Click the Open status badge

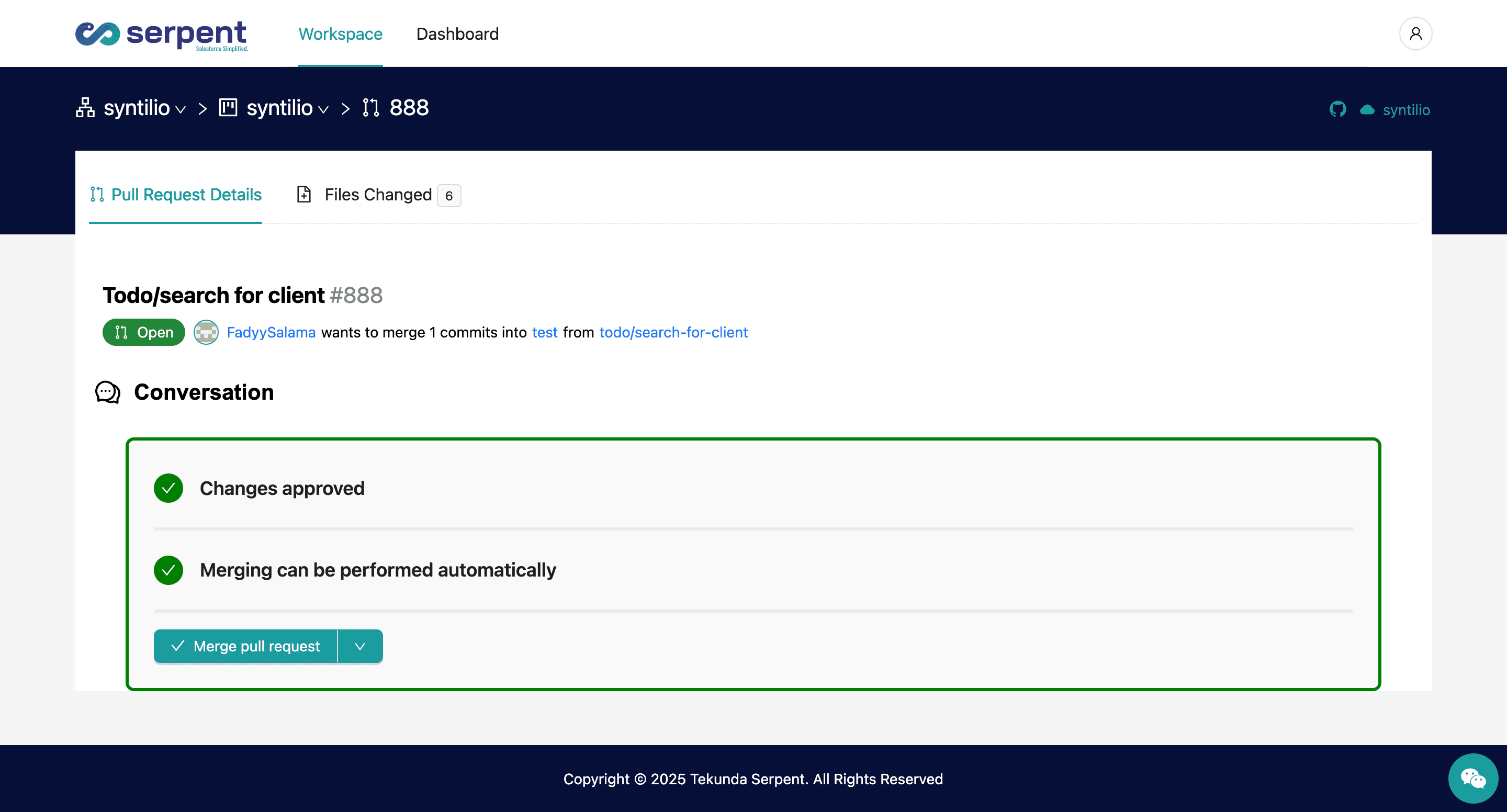pos(143,332)
